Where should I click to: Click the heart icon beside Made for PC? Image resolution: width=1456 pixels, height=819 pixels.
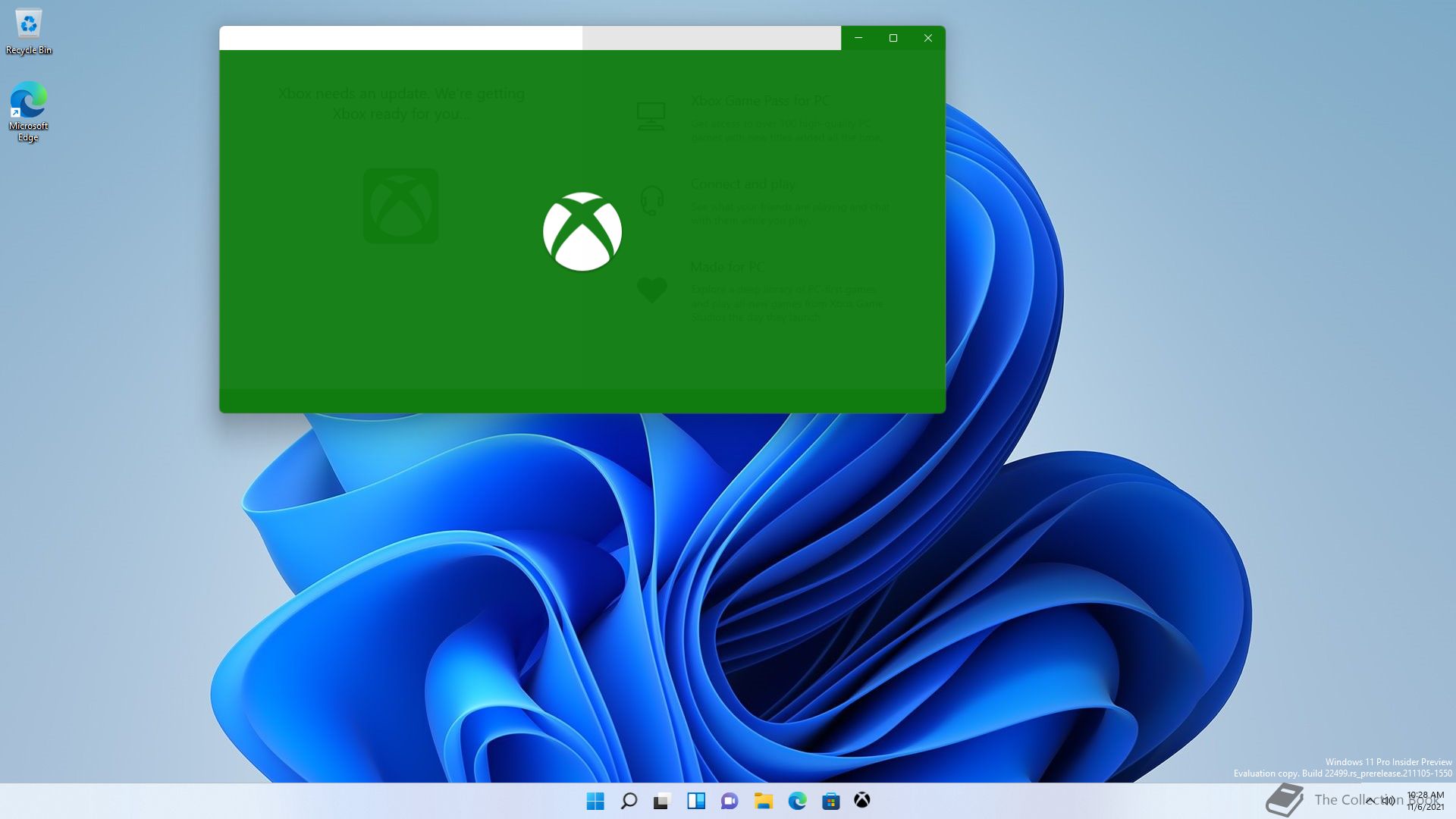point(651,290)
